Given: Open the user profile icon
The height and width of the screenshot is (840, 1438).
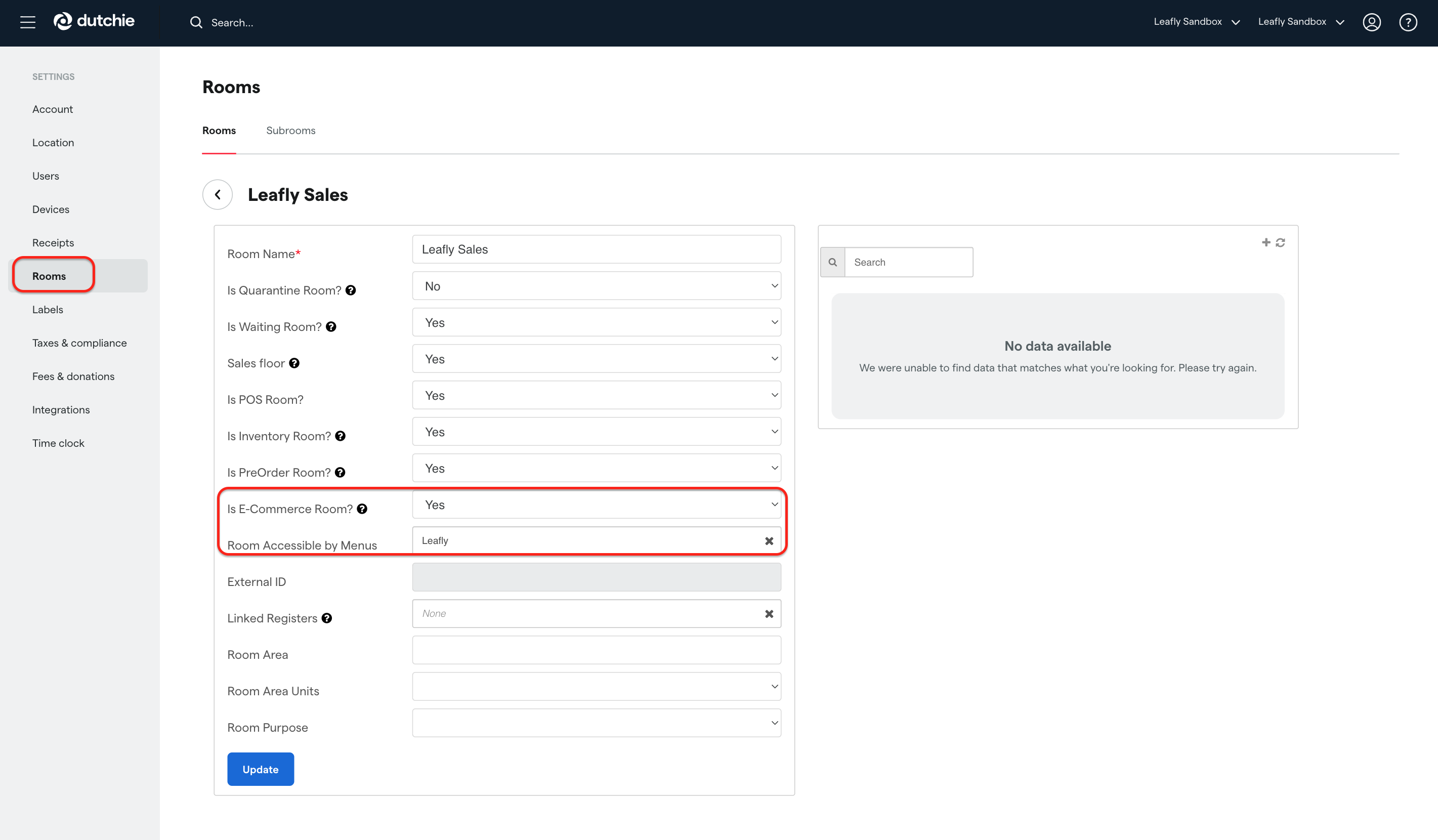Looking at the screenshot, I should [x=1371, y=22].
